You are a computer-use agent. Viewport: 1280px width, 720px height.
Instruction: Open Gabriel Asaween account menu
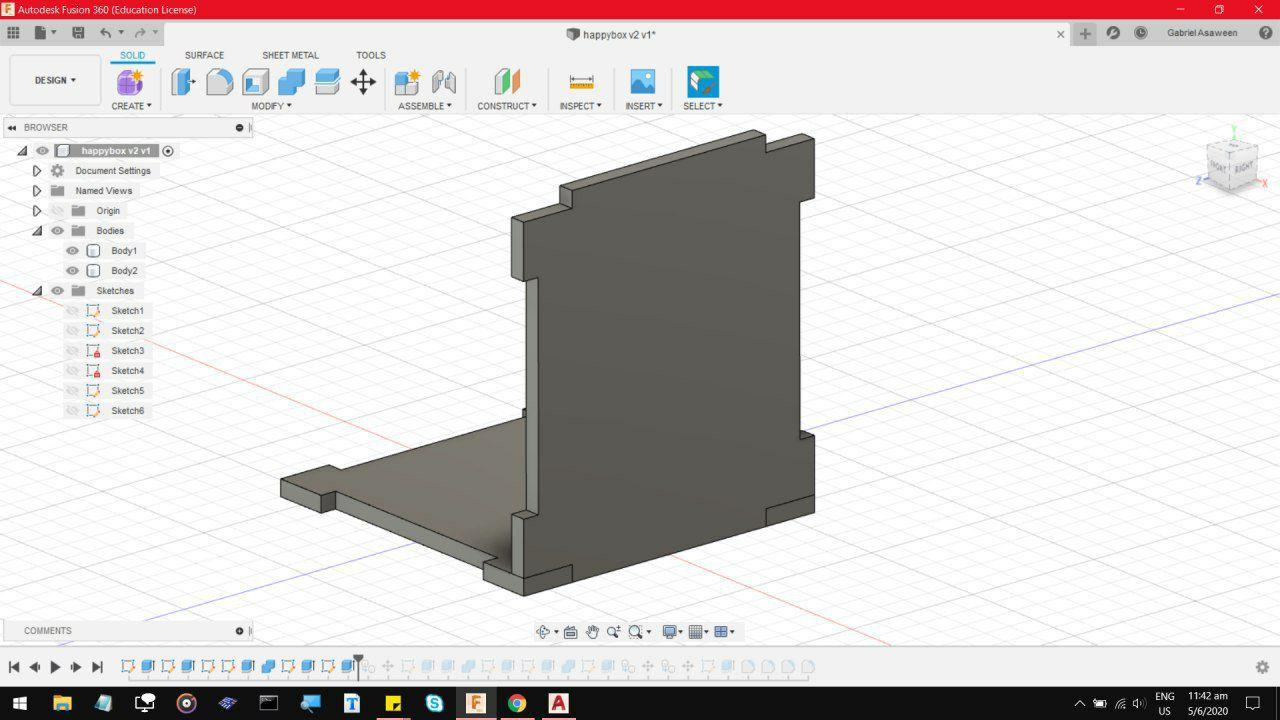pos(1202,33)
